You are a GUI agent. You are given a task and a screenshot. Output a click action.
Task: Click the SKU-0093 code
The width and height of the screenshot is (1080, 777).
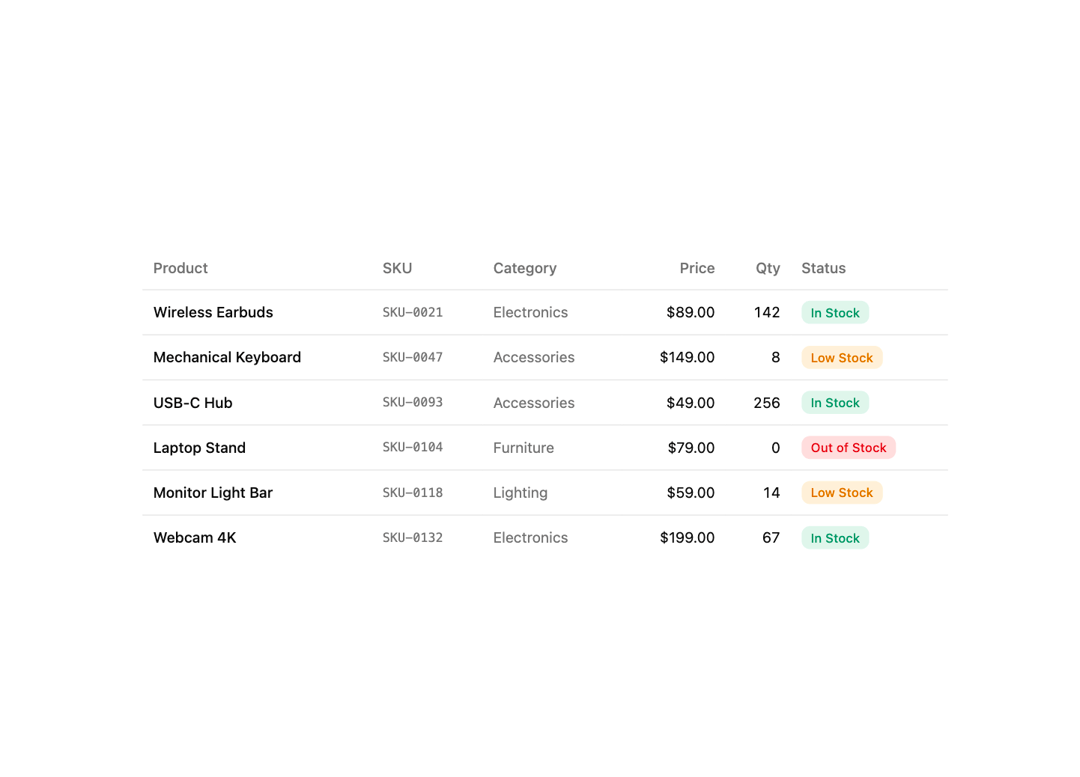coord(413,402)
